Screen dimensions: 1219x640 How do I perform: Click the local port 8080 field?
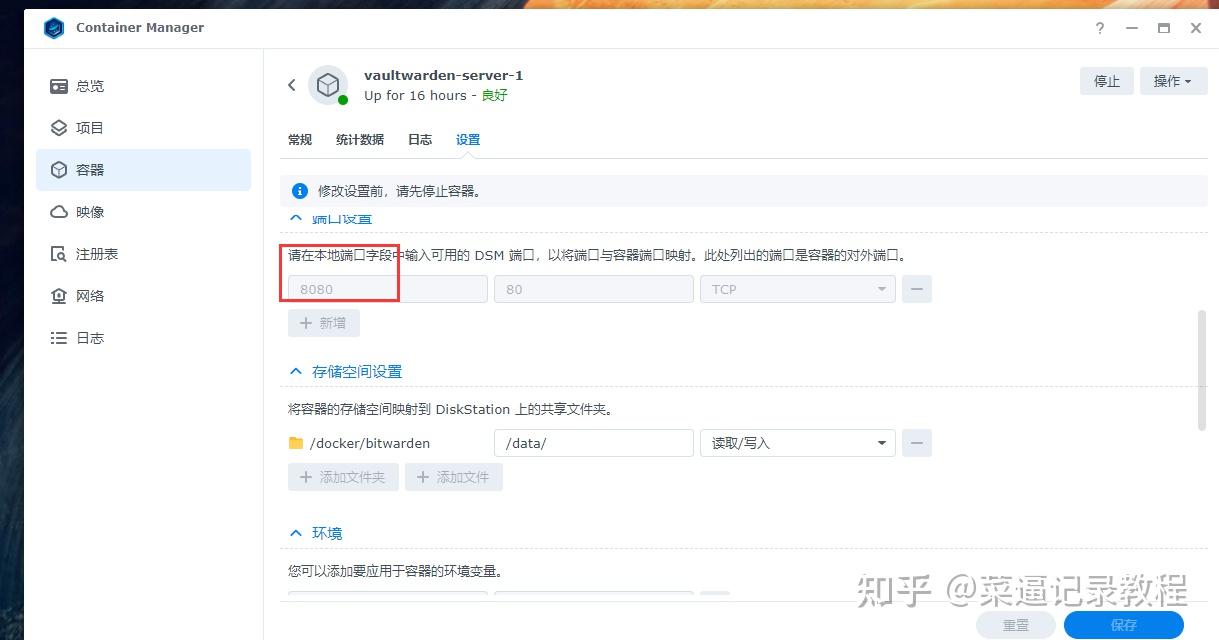click(x=388, y=289)
